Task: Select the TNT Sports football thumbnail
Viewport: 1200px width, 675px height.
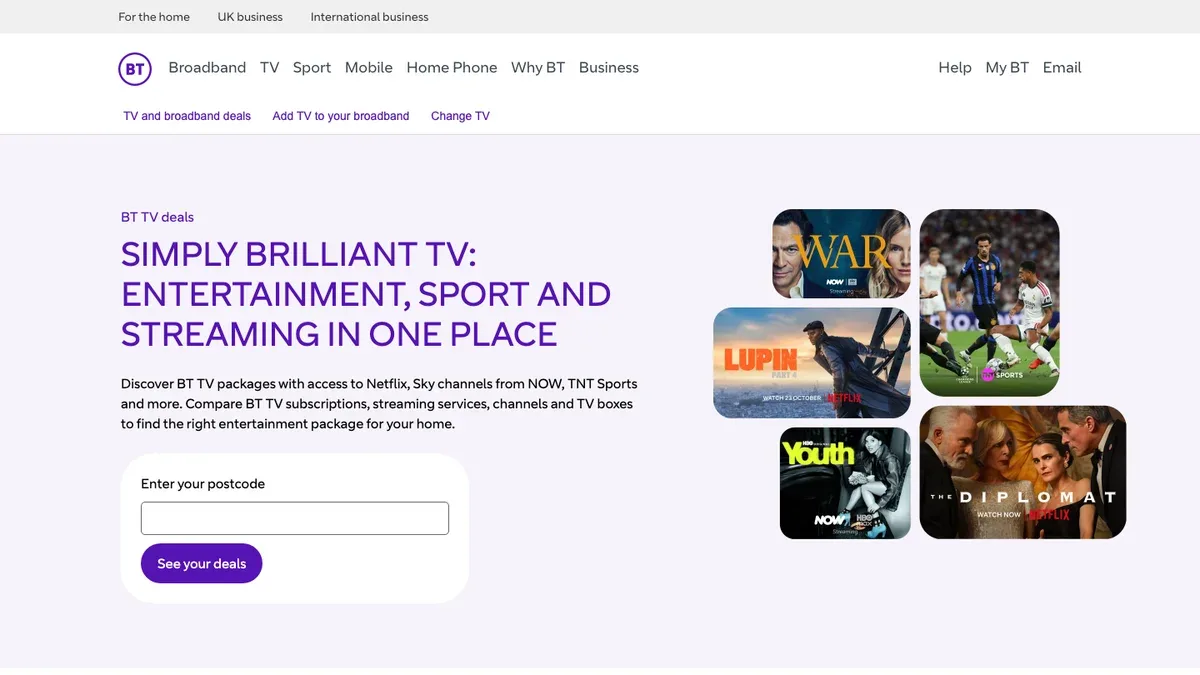Action: [989, 303]
